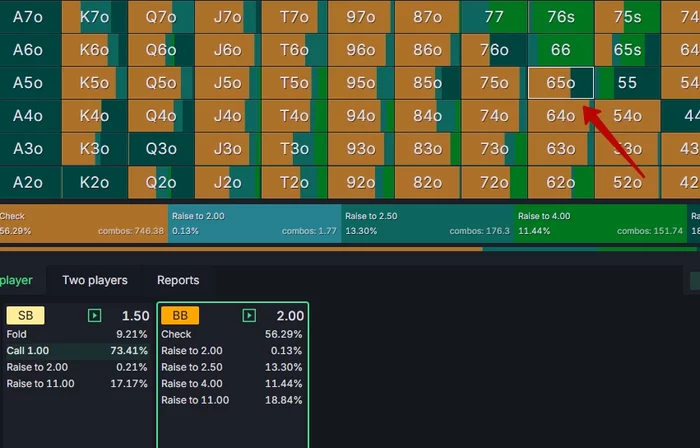Select the 62o hand cell

click(561, 182)
